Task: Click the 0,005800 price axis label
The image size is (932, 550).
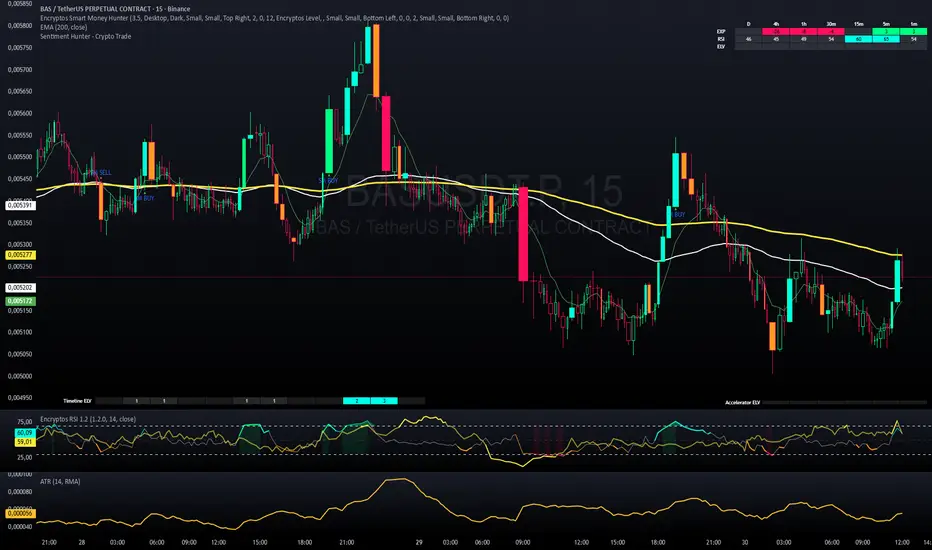Action: coord(20,26)
